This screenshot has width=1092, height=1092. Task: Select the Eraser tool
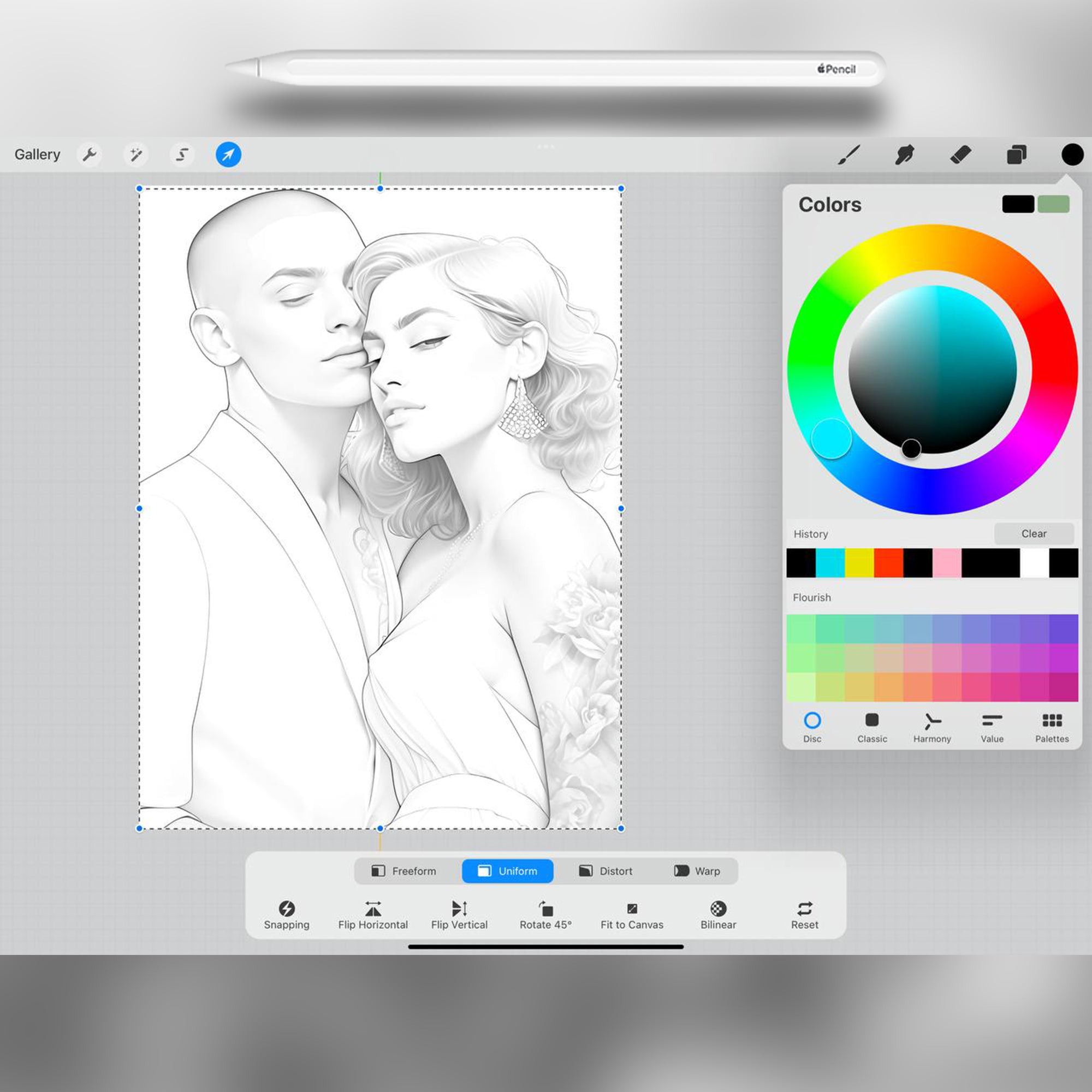tap(961, 155)
